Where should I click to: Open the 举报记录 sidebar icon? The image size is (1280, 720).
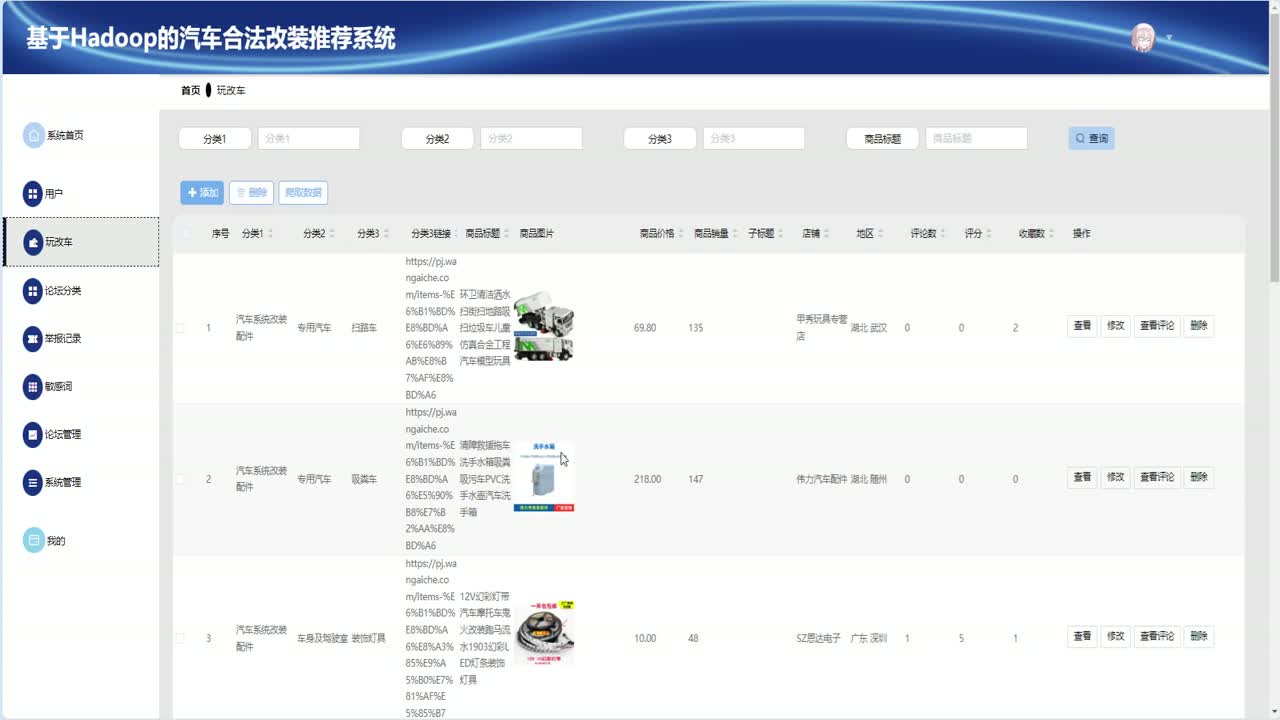33,339
